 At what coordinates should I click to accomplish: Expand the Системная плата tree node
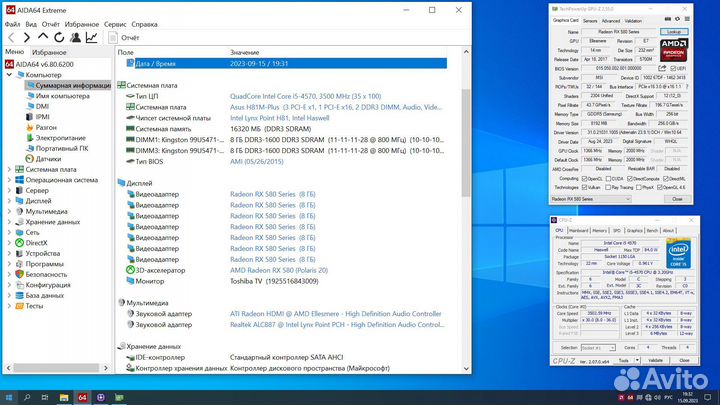[9, 169]
